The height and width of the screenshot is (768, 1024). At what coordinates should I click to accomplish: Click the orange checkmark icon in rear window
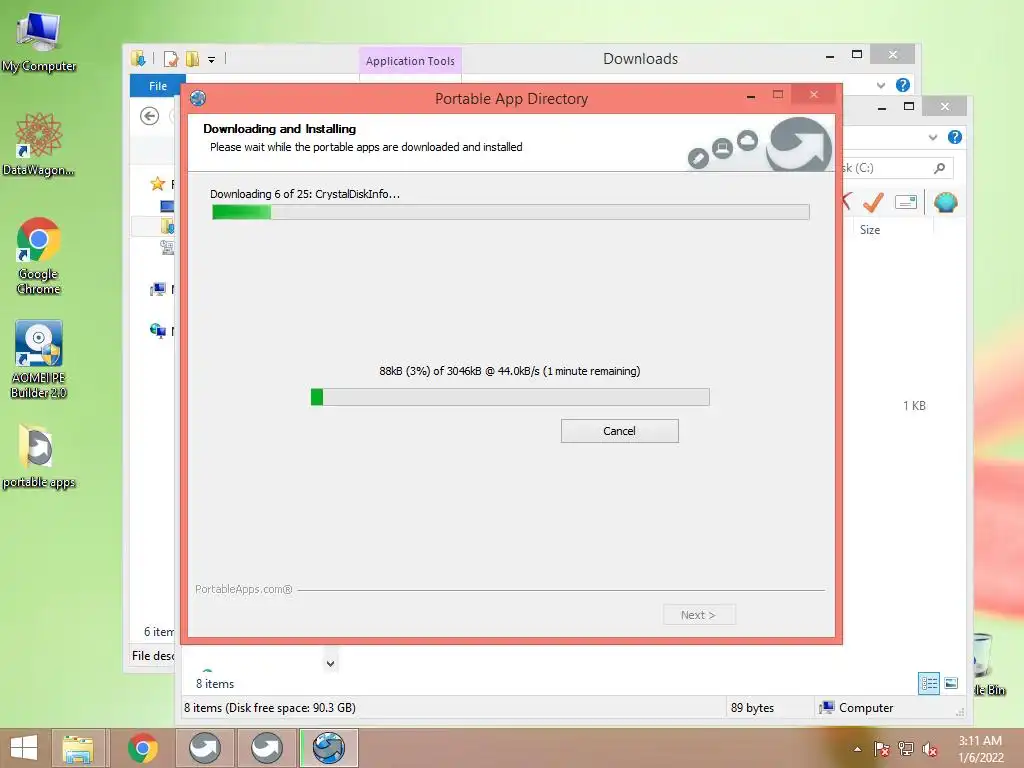(x=873, y=202)
